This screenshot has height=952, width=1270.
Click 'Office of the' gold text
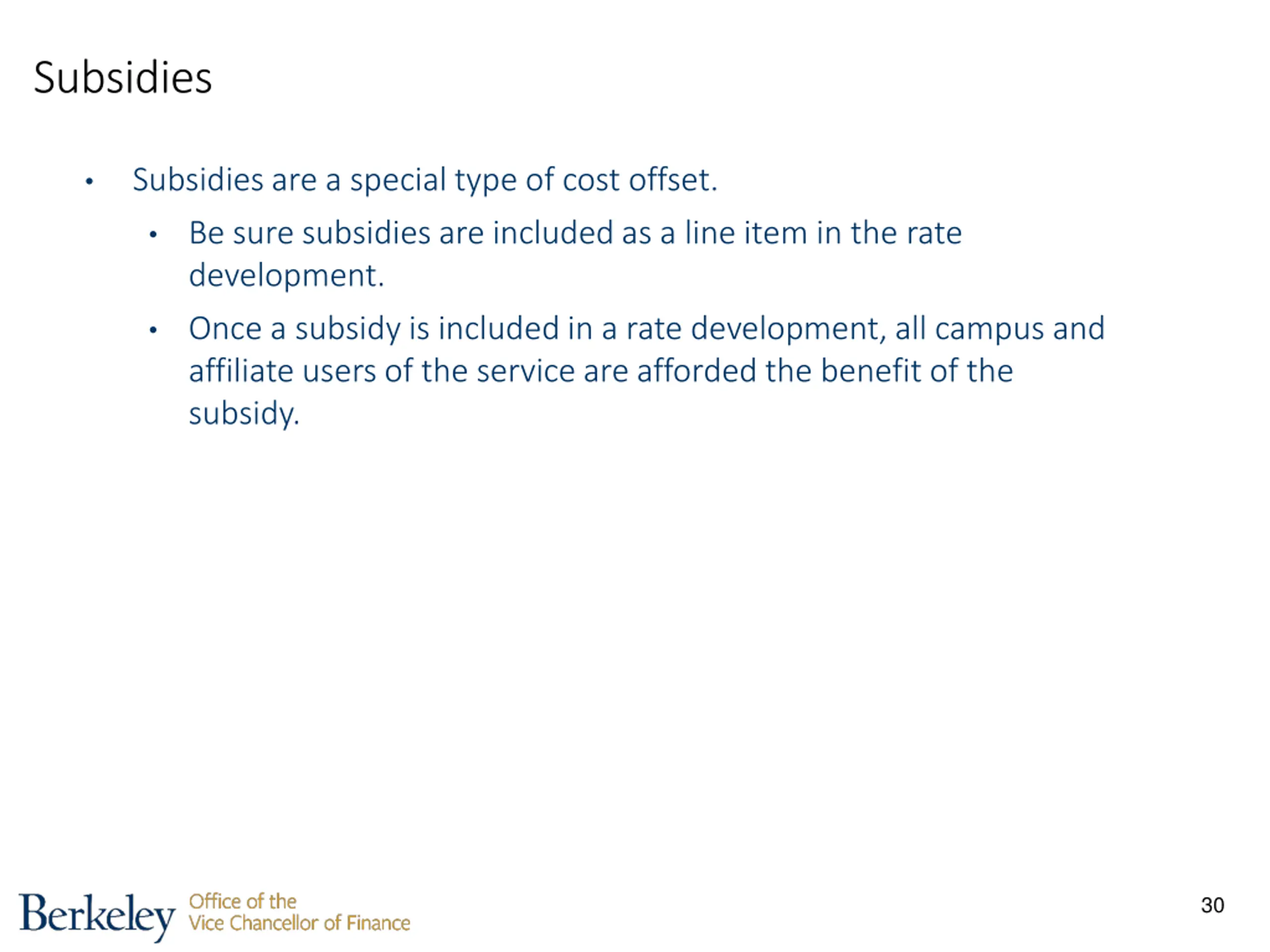coord(242,901)
